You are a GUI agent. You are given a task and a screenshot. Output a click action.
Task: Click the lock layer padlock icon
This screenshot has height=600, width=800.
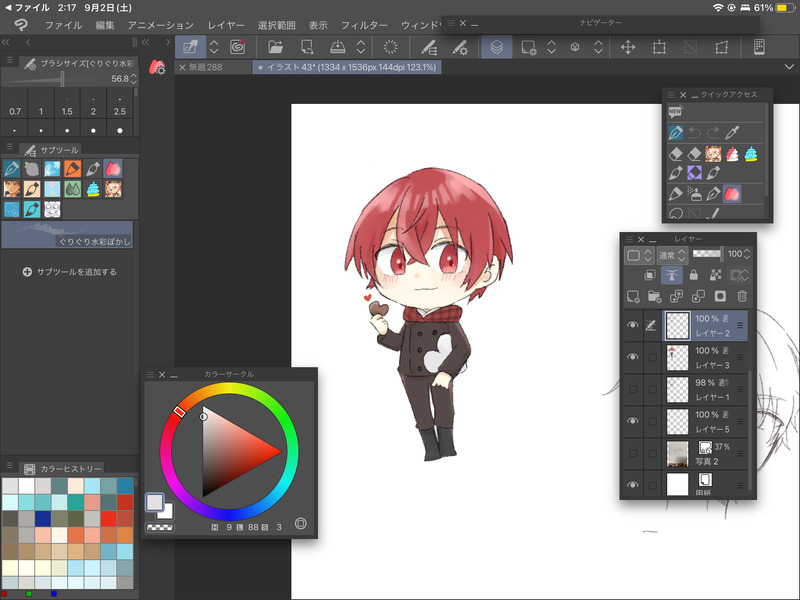[x=693, y=275]
